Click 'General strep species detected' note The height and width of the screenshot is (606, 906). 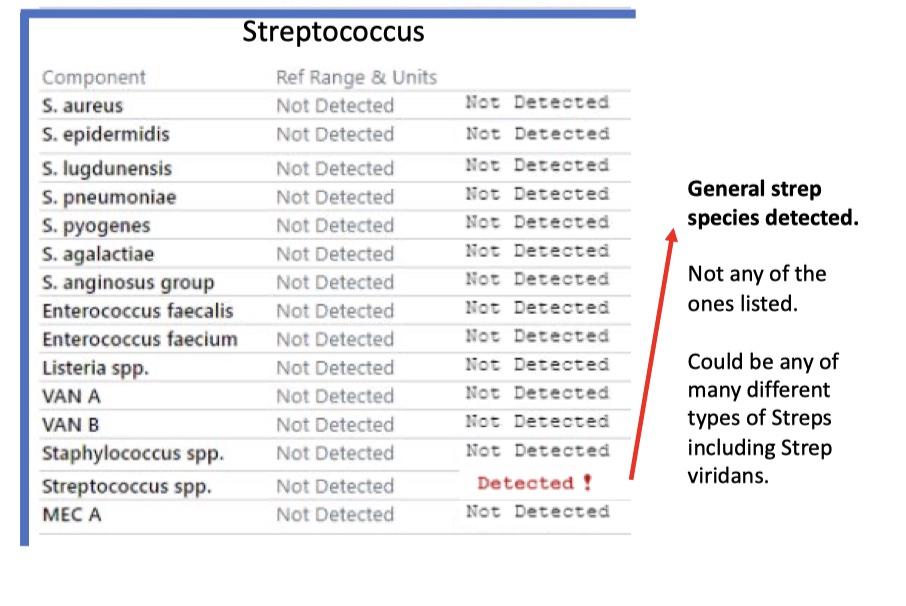tap(773, 203)
